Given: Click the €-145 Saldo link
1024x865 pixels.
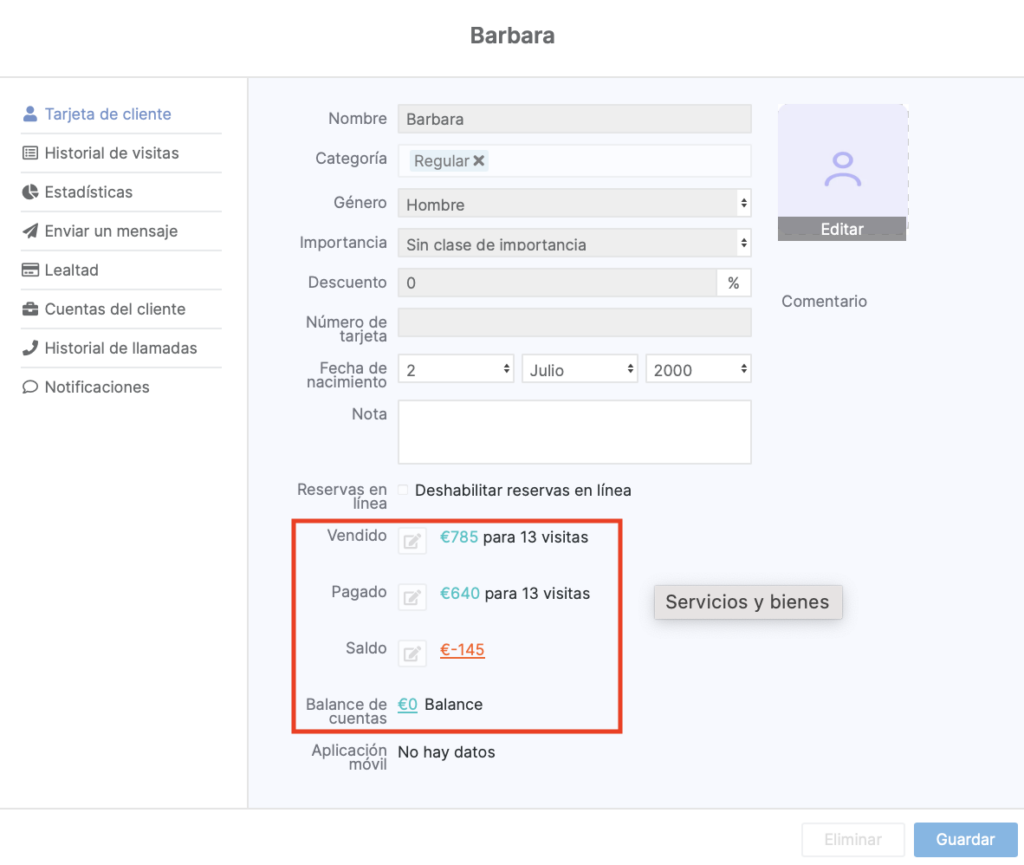Looking at the screenshot, I should 462,650.
